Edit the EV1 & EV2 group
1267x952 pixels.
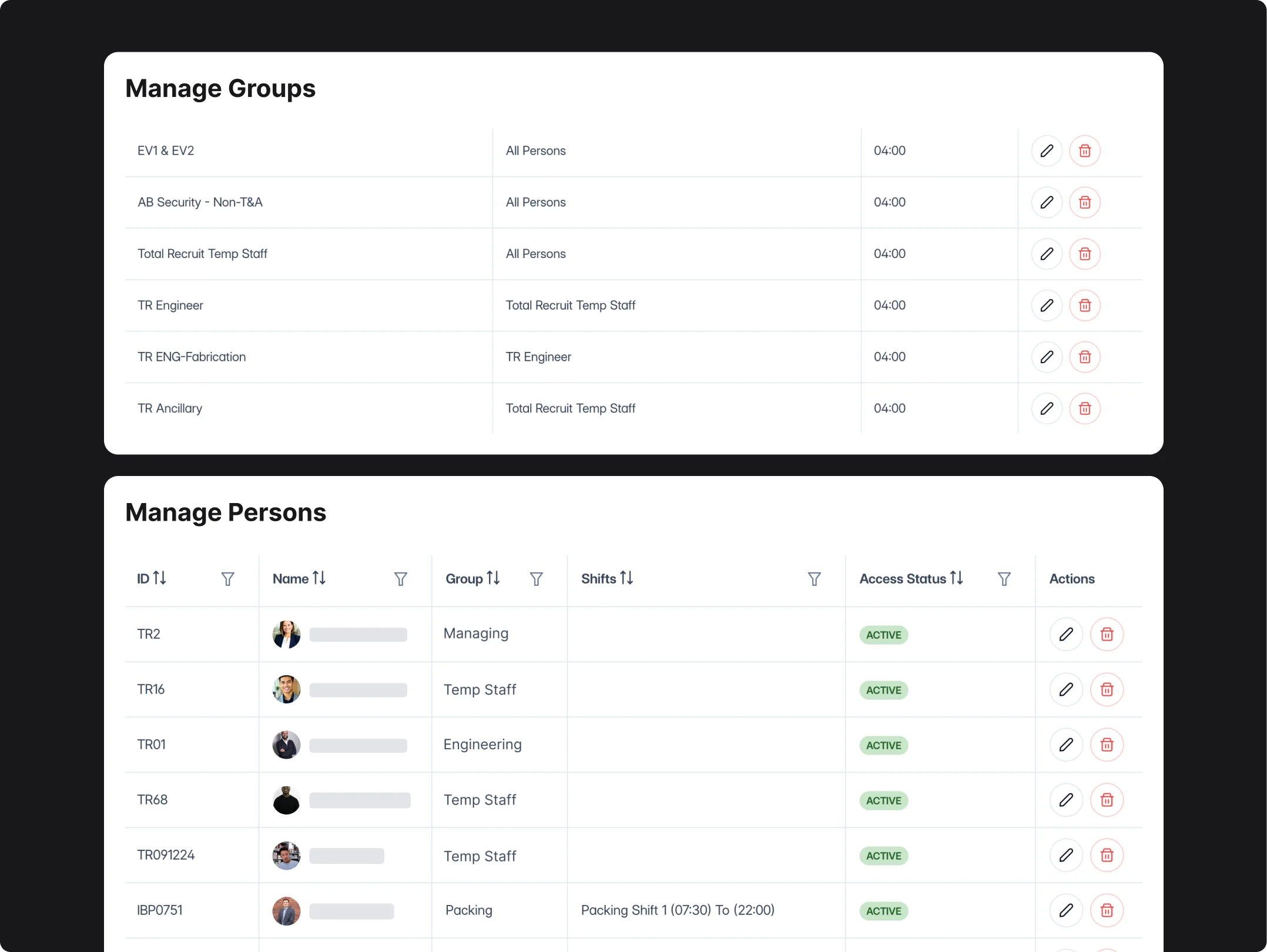tap(1047, 151)
